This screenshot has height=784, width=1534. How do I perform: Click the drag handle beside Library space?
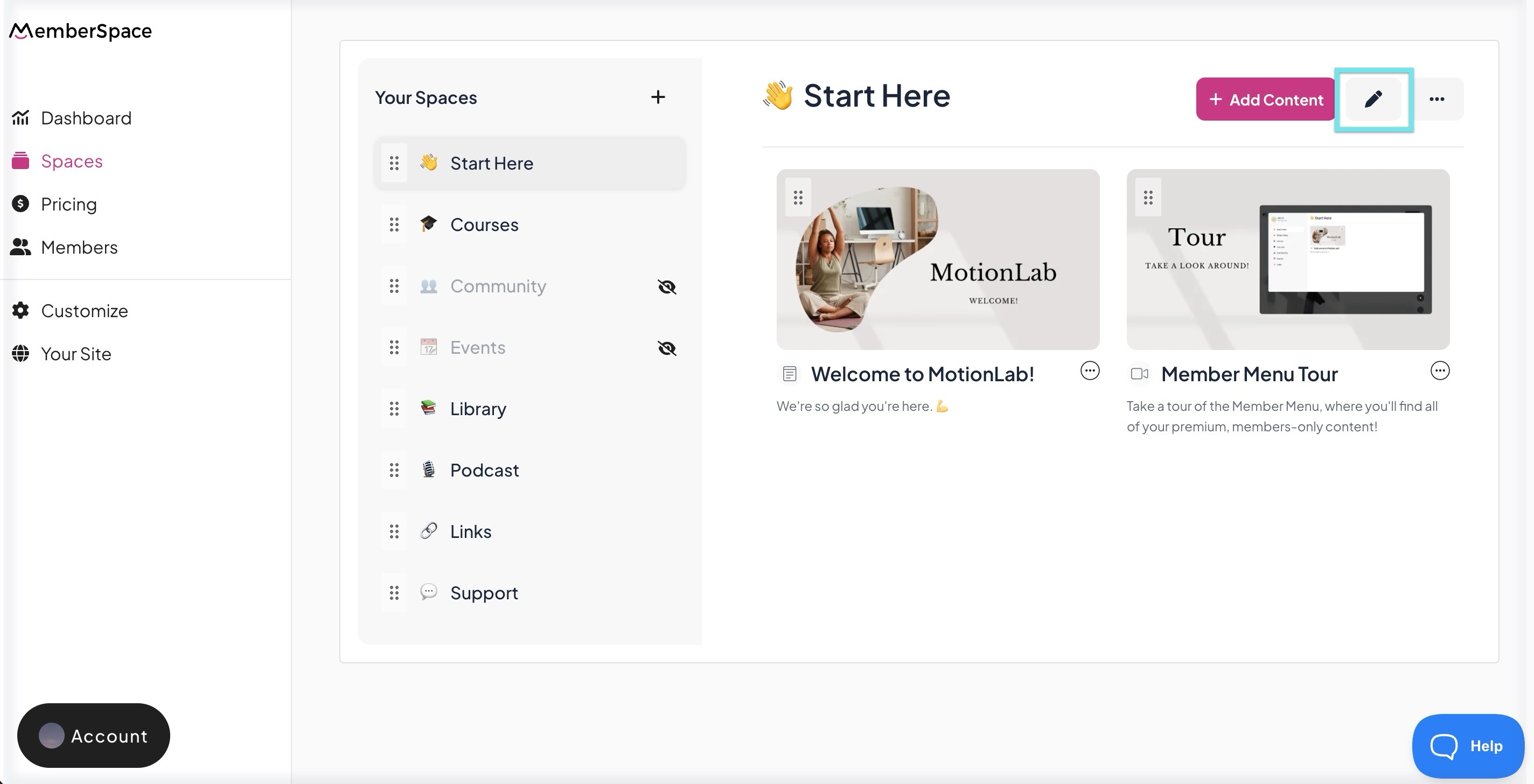[394, 408]
